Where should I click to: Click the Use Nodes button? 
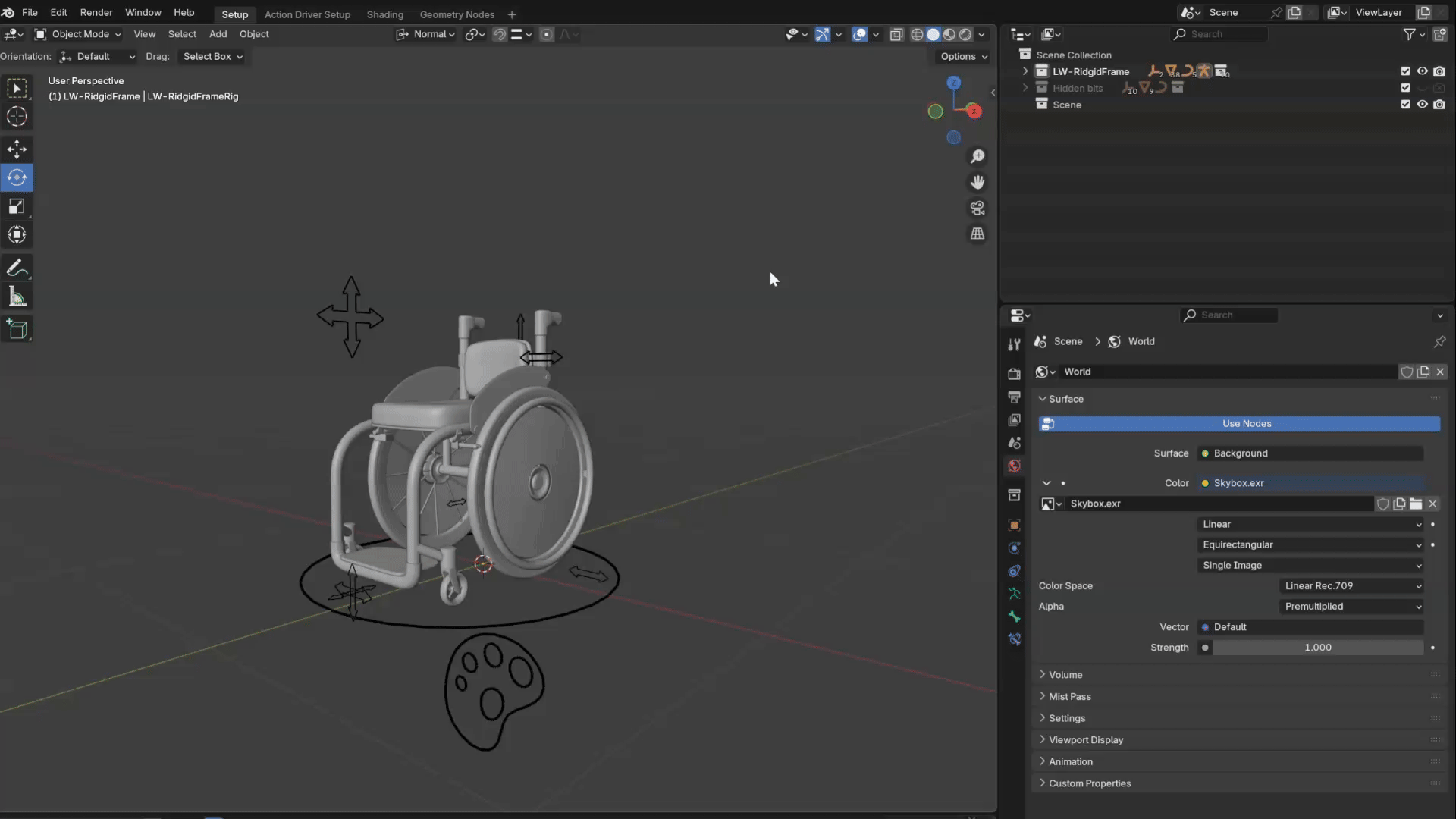click(x=1246, y=424)
